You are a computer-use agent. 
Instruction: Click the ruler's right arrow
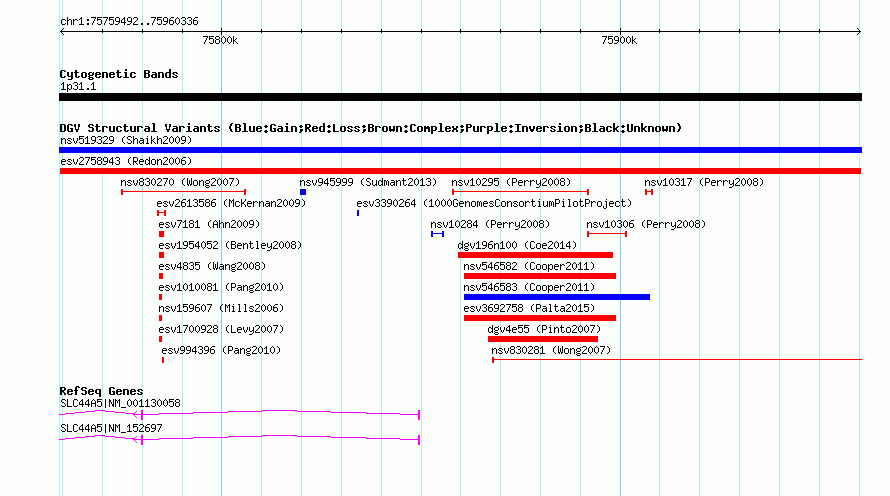coord(859,32)
